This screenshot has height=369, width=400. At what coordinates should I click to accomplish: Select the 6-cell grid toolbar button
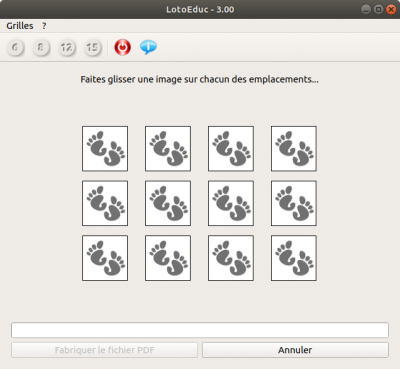click(15, 48)
